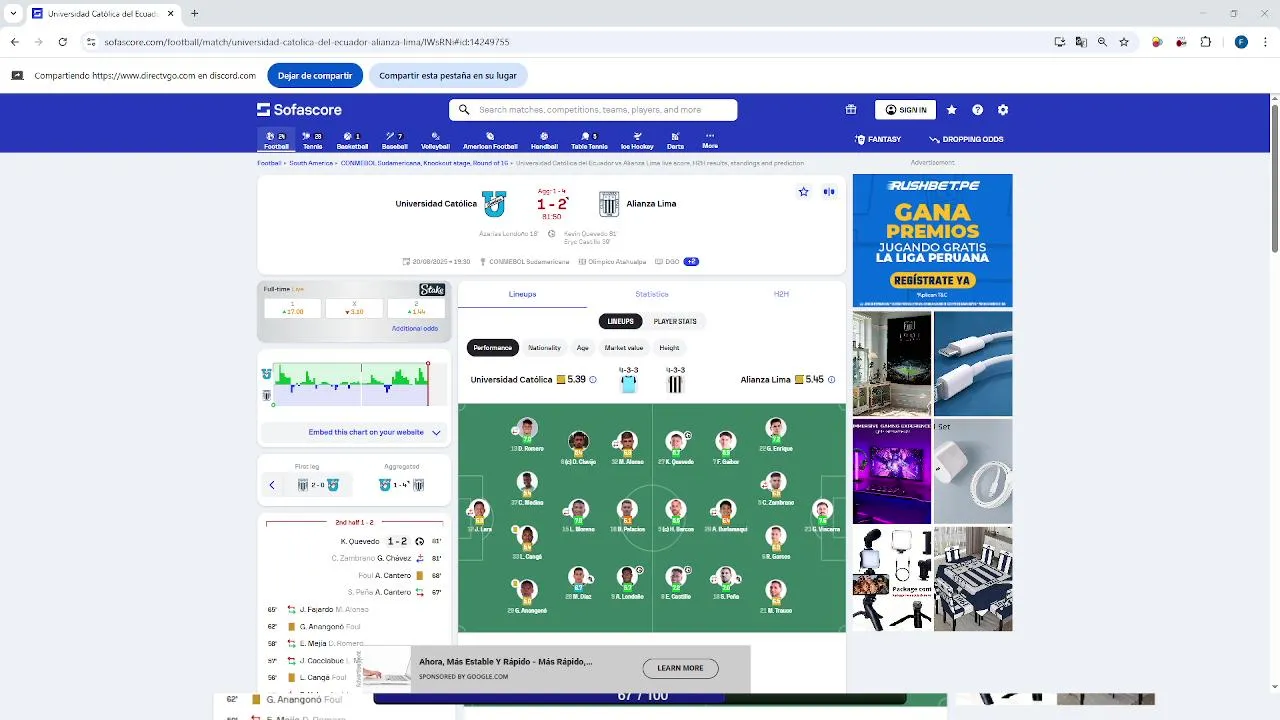The image size is (1280, 720).
Task: Open the Table Tennis category
Action: click(589, 140)
